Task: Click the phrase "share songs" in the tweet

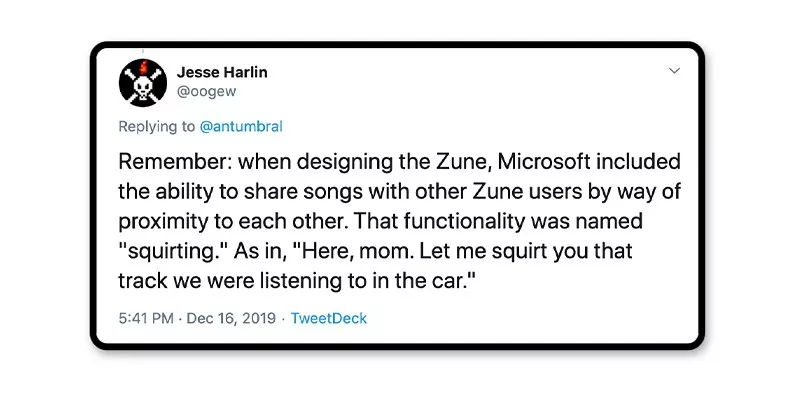Action: pos(300,190)
